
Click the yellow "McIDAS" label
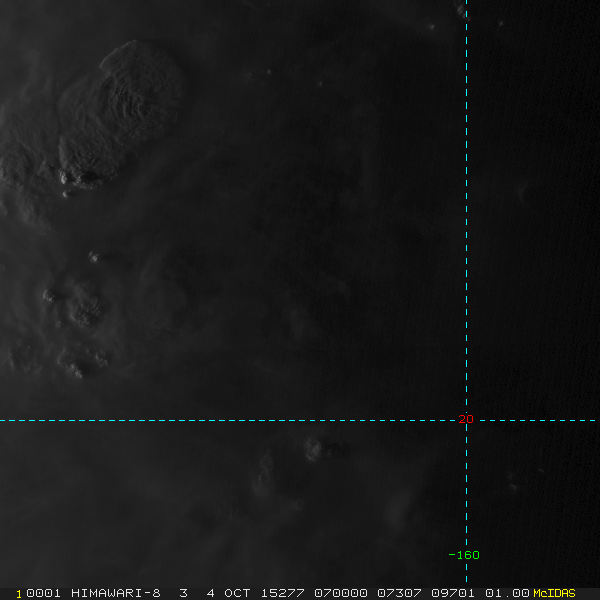[554, 593]
